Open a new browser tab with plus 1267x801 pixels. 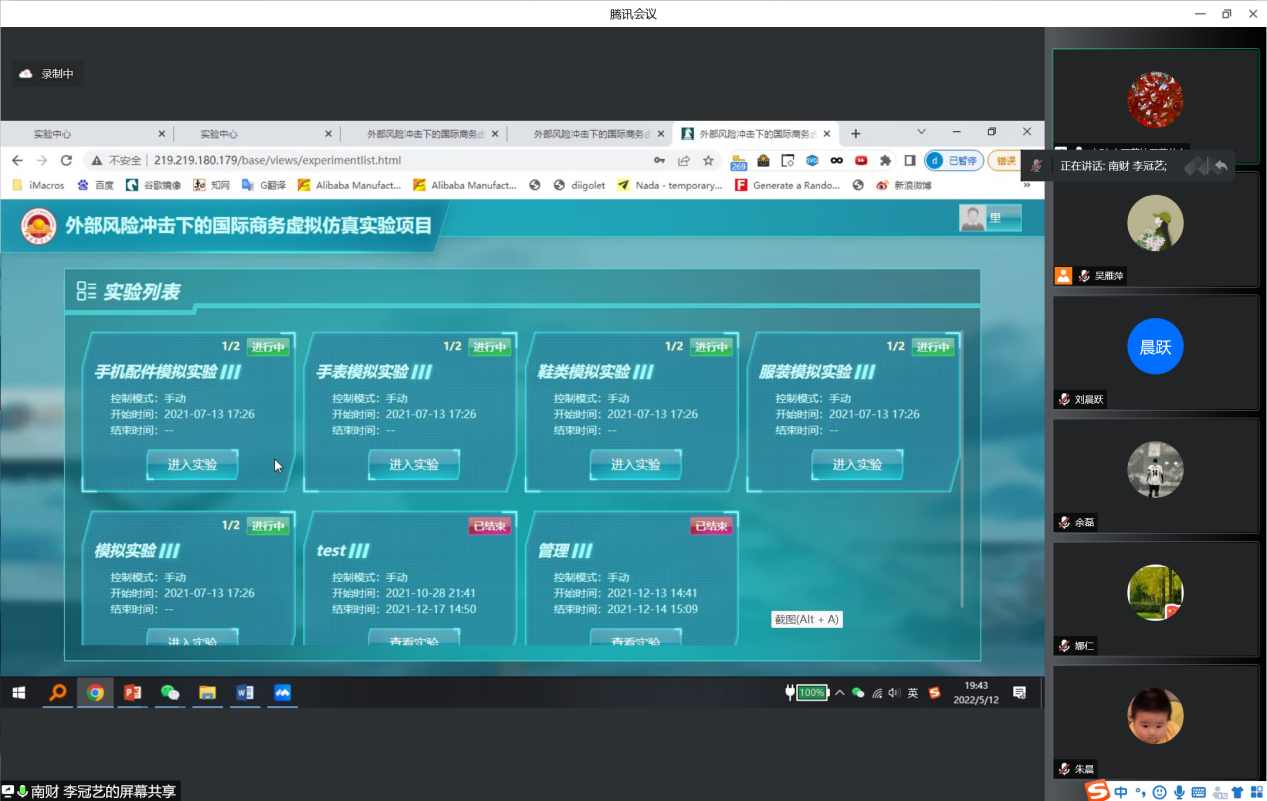click(x=855, y=134)
